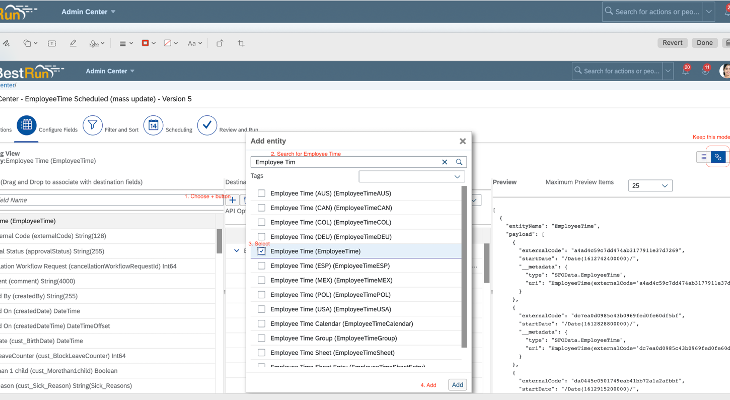Select the sketch pen markup tool
The height and width of the screenshot is (400, 730).
(x=6, y=43)
